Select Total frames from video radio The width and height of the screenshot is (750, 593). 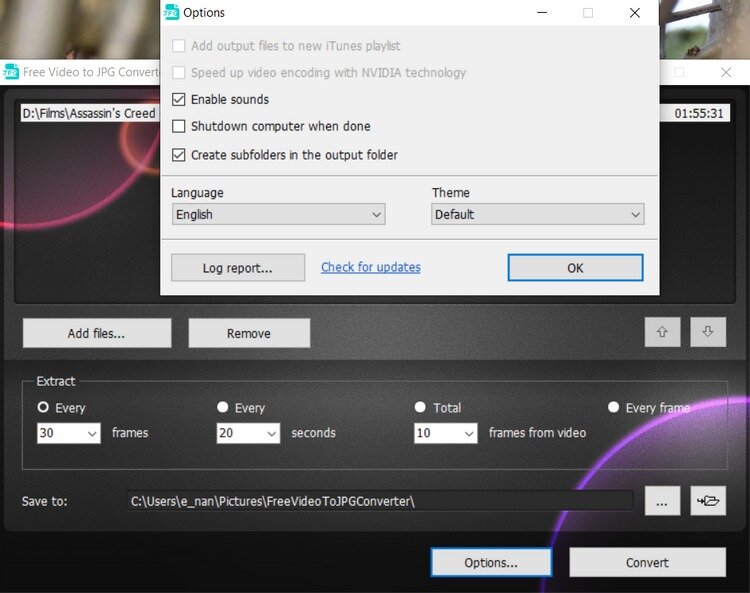tap(420, 407)
